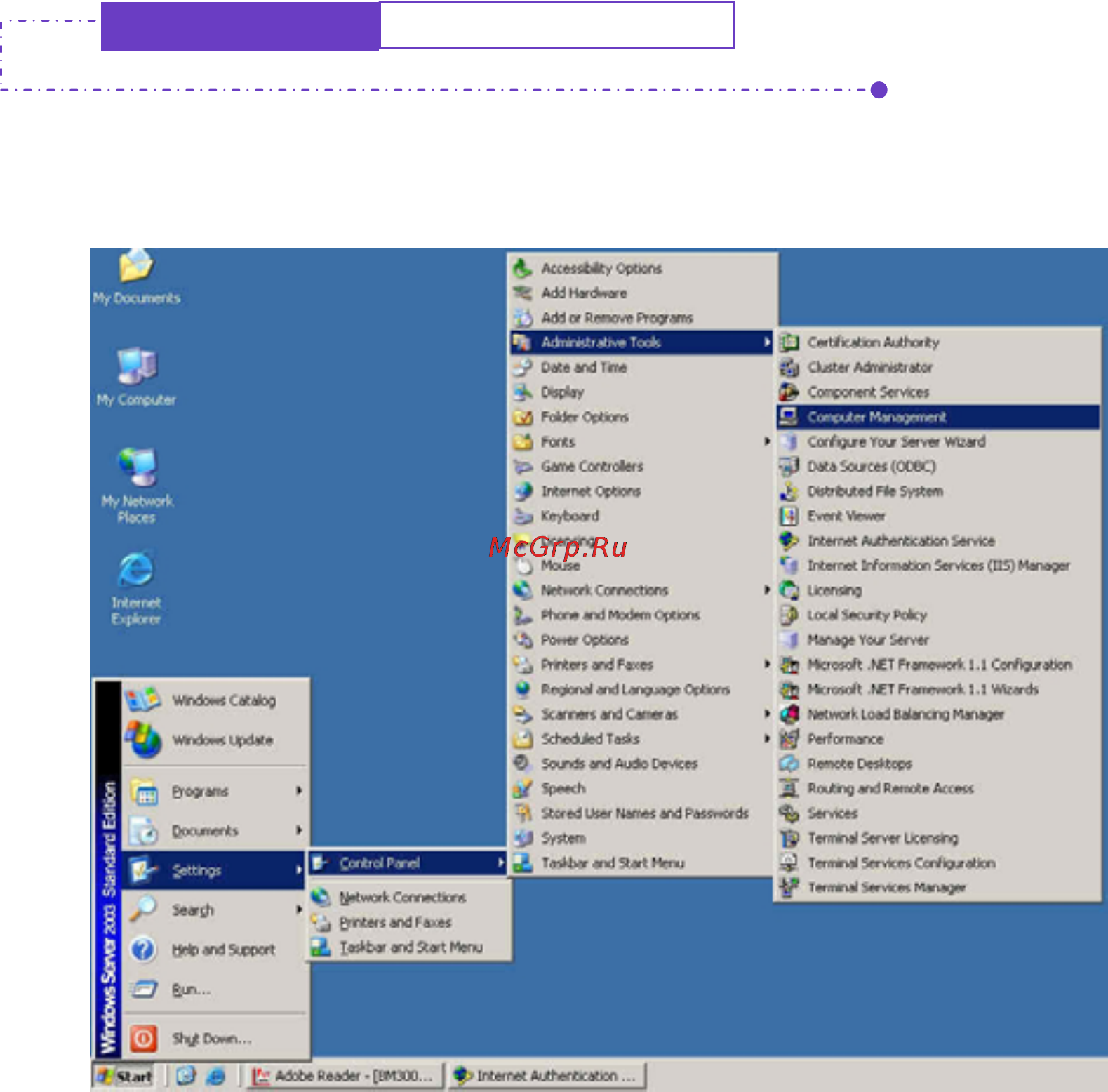The image size is (1108, 1092).
Task: Open My Computer desktop icon
Action: tap(136, 377)
